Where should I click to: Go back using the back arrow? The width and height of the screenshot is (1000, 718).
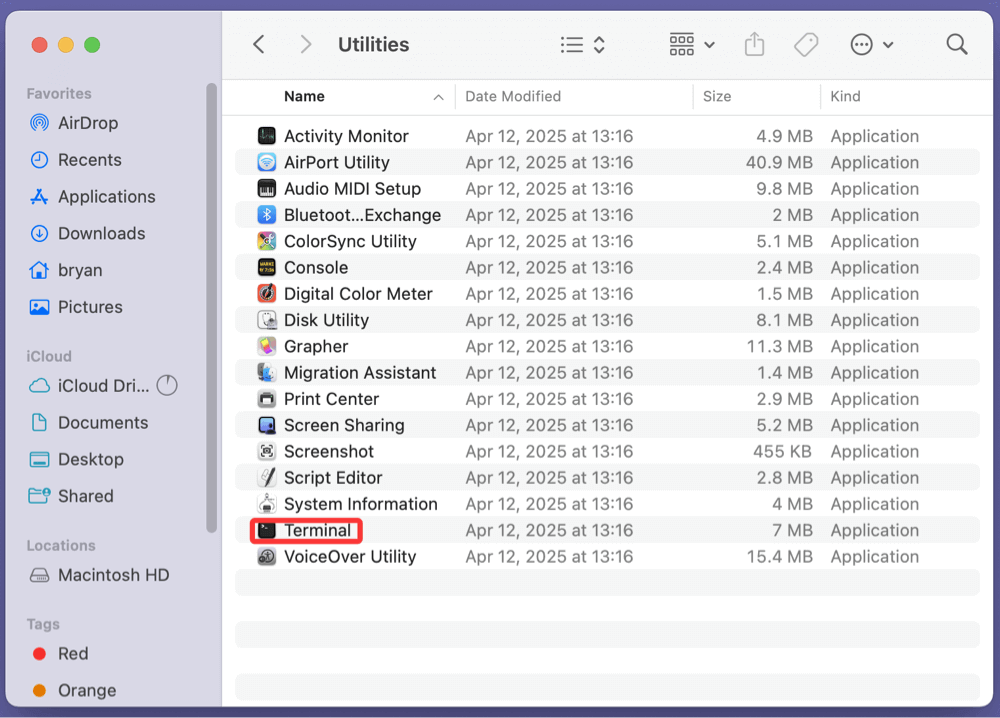pyautogui.click(x=258, y=44)
